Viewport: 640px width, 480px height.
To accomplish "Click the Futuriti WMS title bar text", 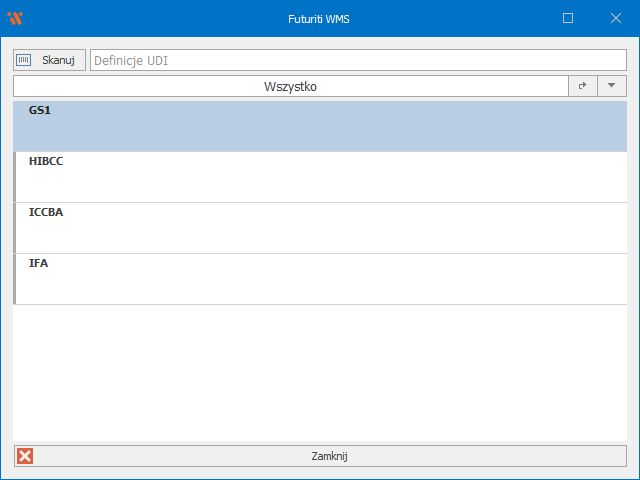I will pyautogui.click(x=319, y=18).
